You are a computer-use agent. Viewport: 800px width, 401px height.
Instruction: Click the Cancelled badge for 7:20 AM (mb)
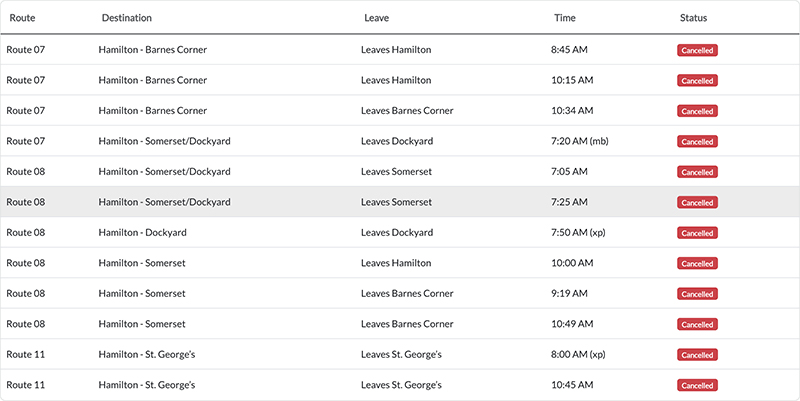(x=697, y=142)
